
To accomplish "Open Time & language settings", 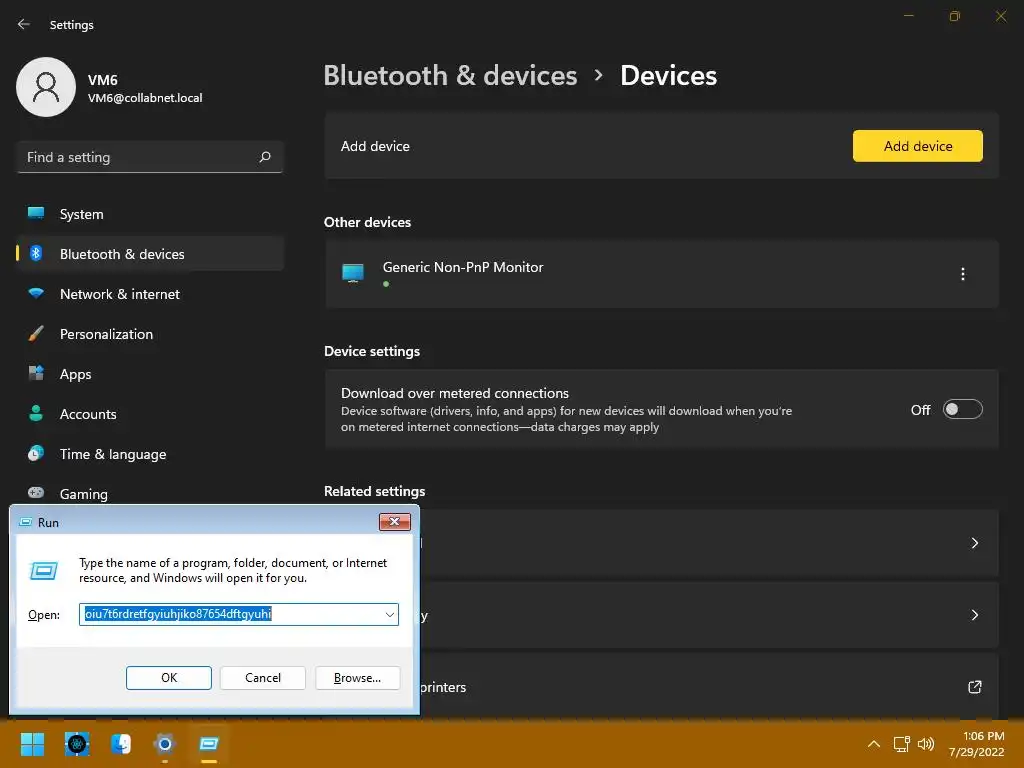I will click(x=150, y=454).
